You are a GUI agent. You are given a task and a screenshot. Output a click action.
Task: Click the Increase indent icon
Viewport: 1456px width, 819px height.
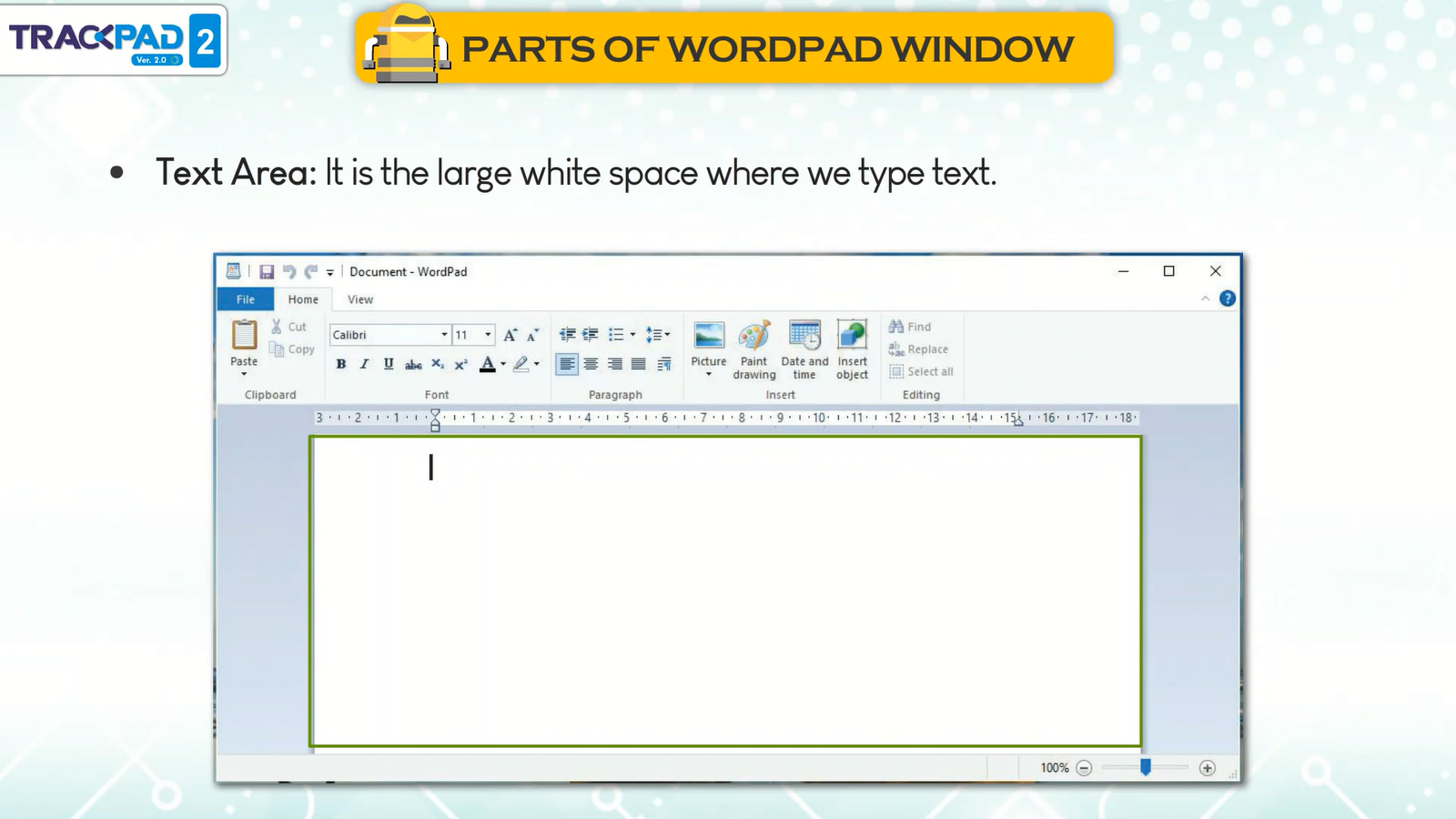591,335
